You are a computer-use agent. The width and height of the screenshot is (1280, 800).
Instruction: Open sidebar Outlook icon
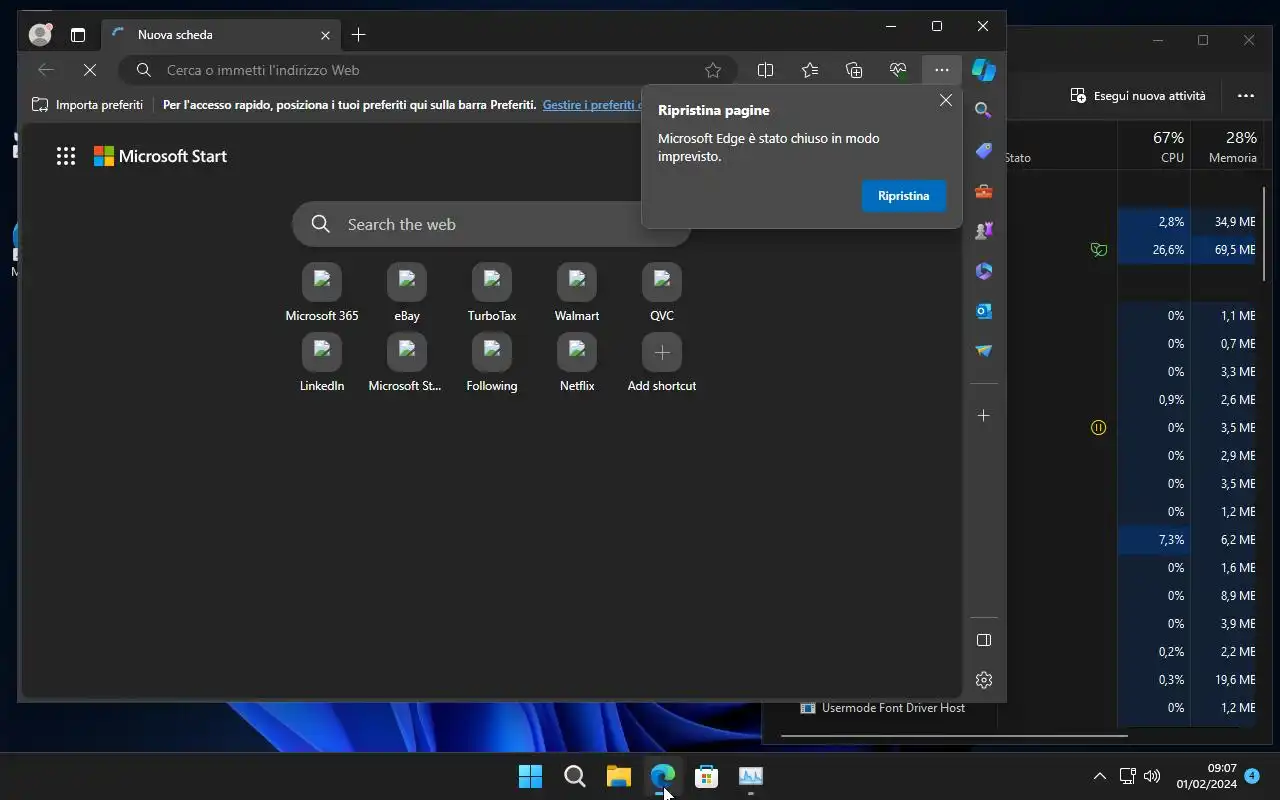(x=983, y=311)
